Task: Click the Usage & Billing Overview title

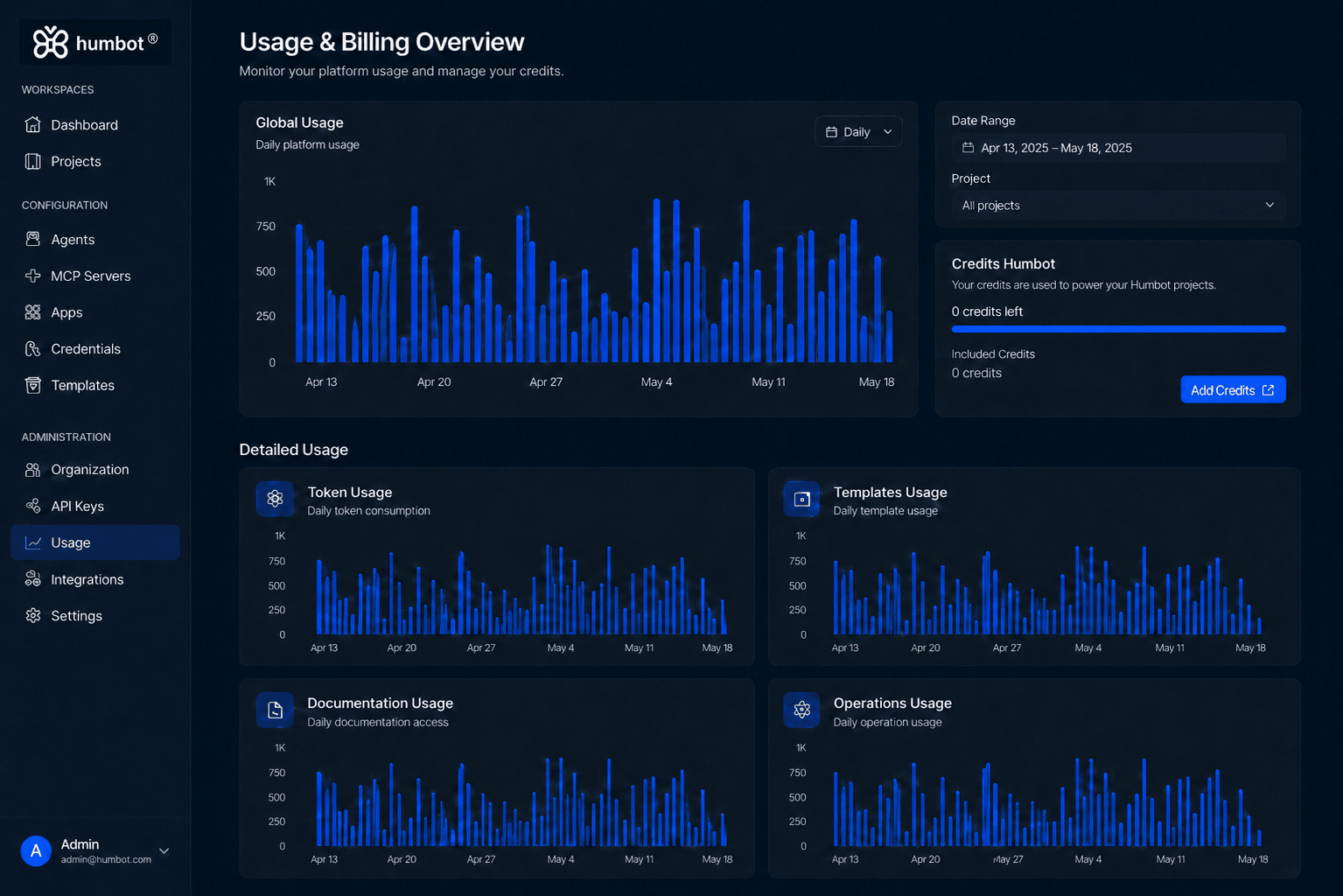Action: (x=381, y=42)
